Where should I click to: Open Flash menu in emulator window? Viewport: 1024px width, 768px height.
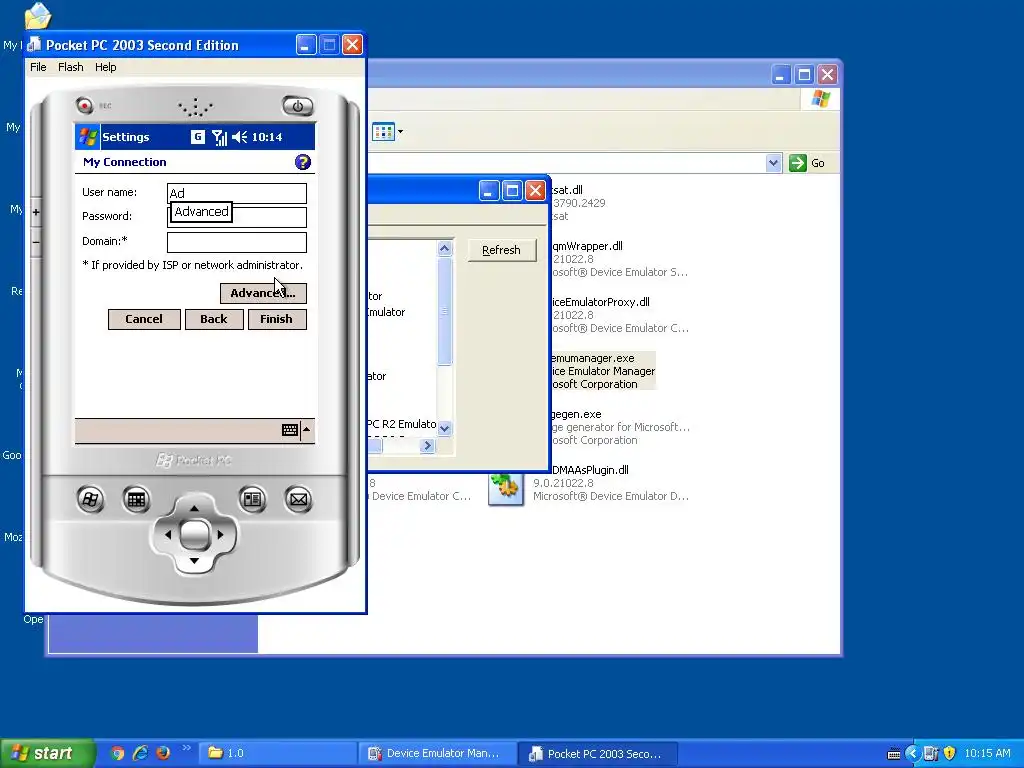(71, 67)
